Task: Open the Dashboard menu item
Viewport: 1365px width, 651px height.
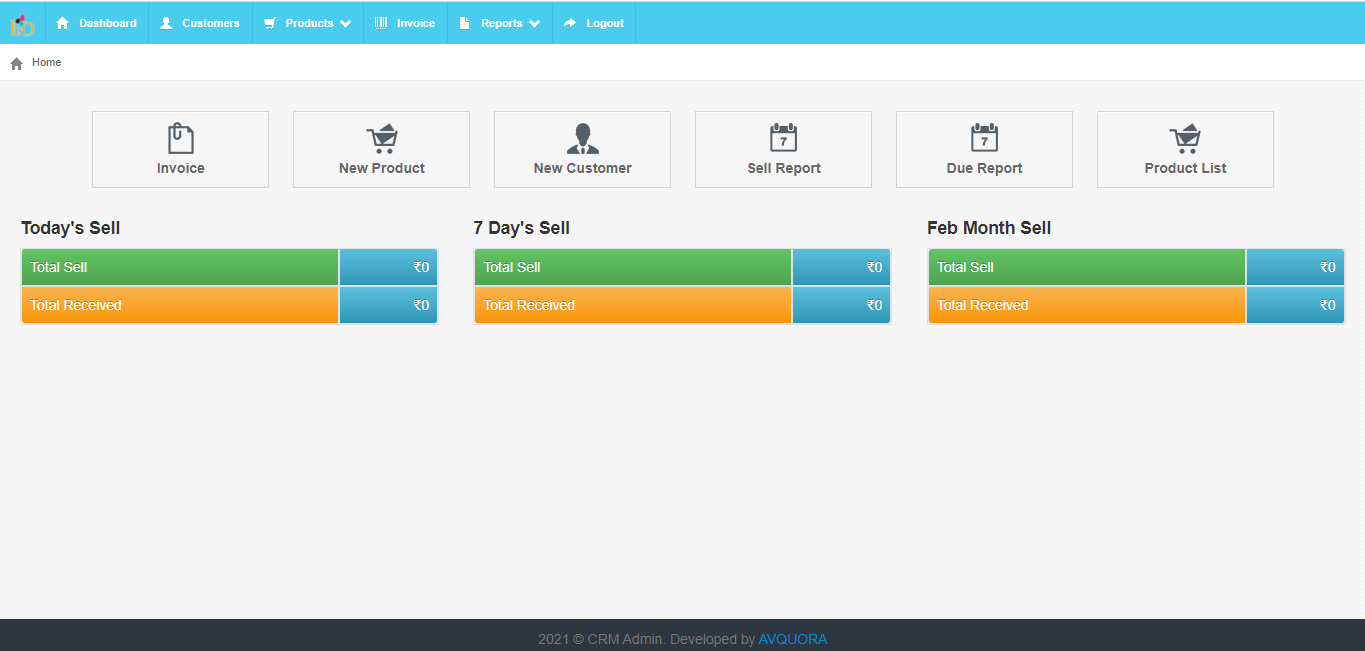Action: [97, 23]
